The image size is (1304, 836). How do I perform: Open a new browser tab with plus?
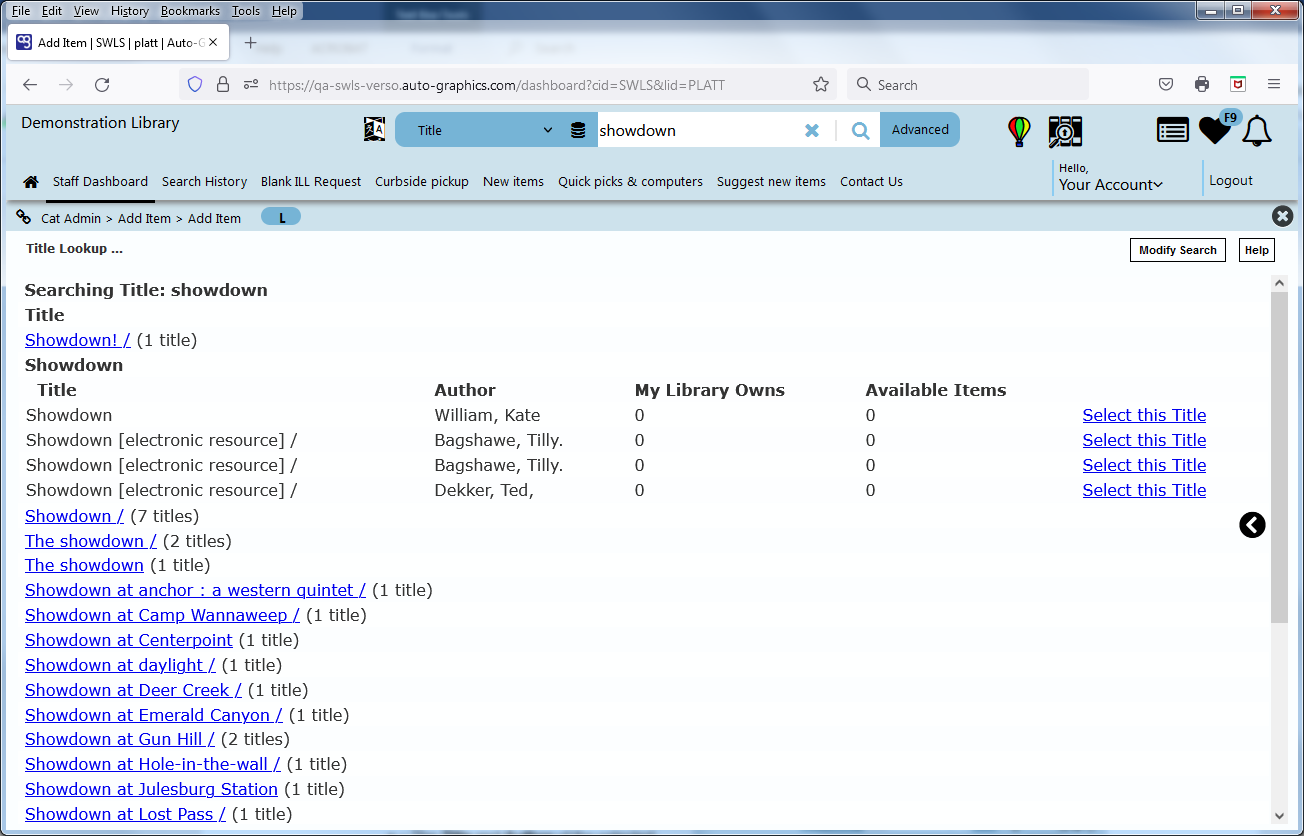(x=250, y=43)
